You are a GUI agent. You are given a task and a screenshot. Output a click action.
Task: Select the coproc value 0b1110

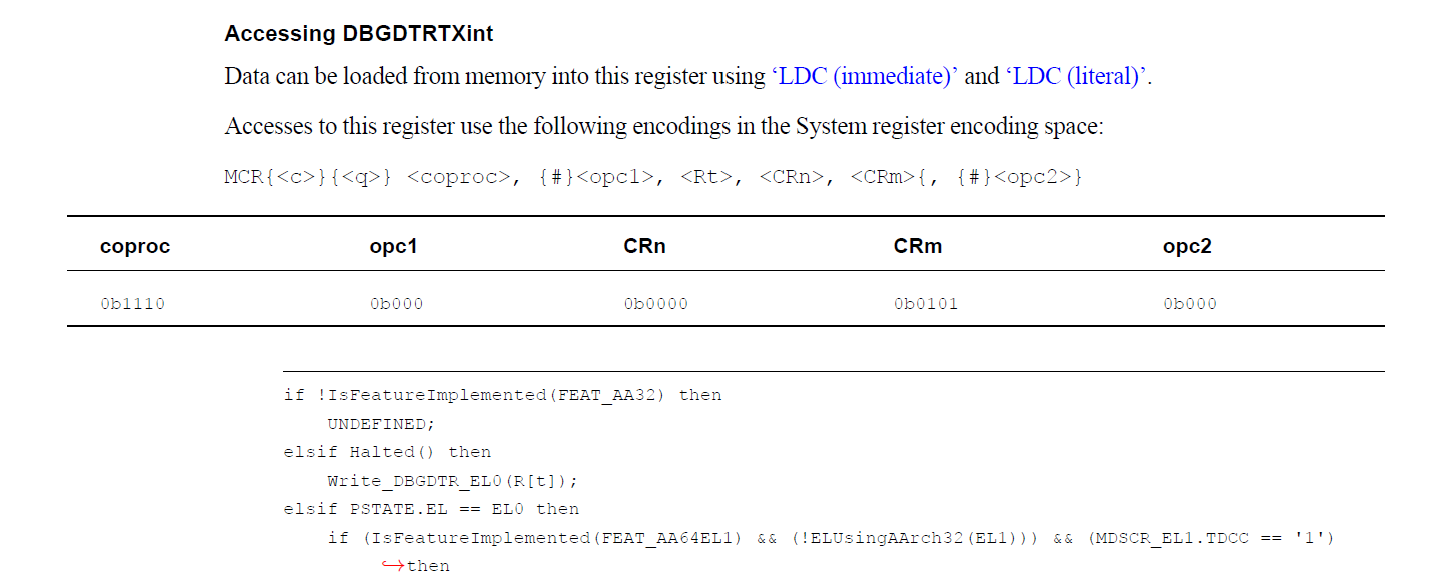pos(132,304)
